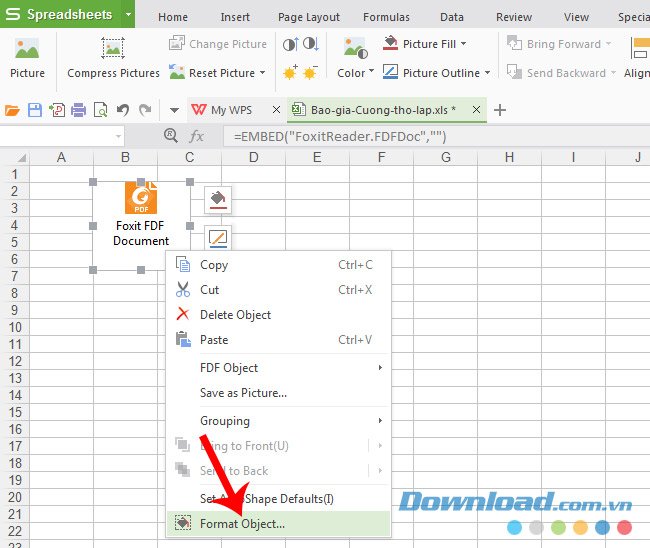
Task: Click the fx insert function icon
Action: (x=196, y=136)
